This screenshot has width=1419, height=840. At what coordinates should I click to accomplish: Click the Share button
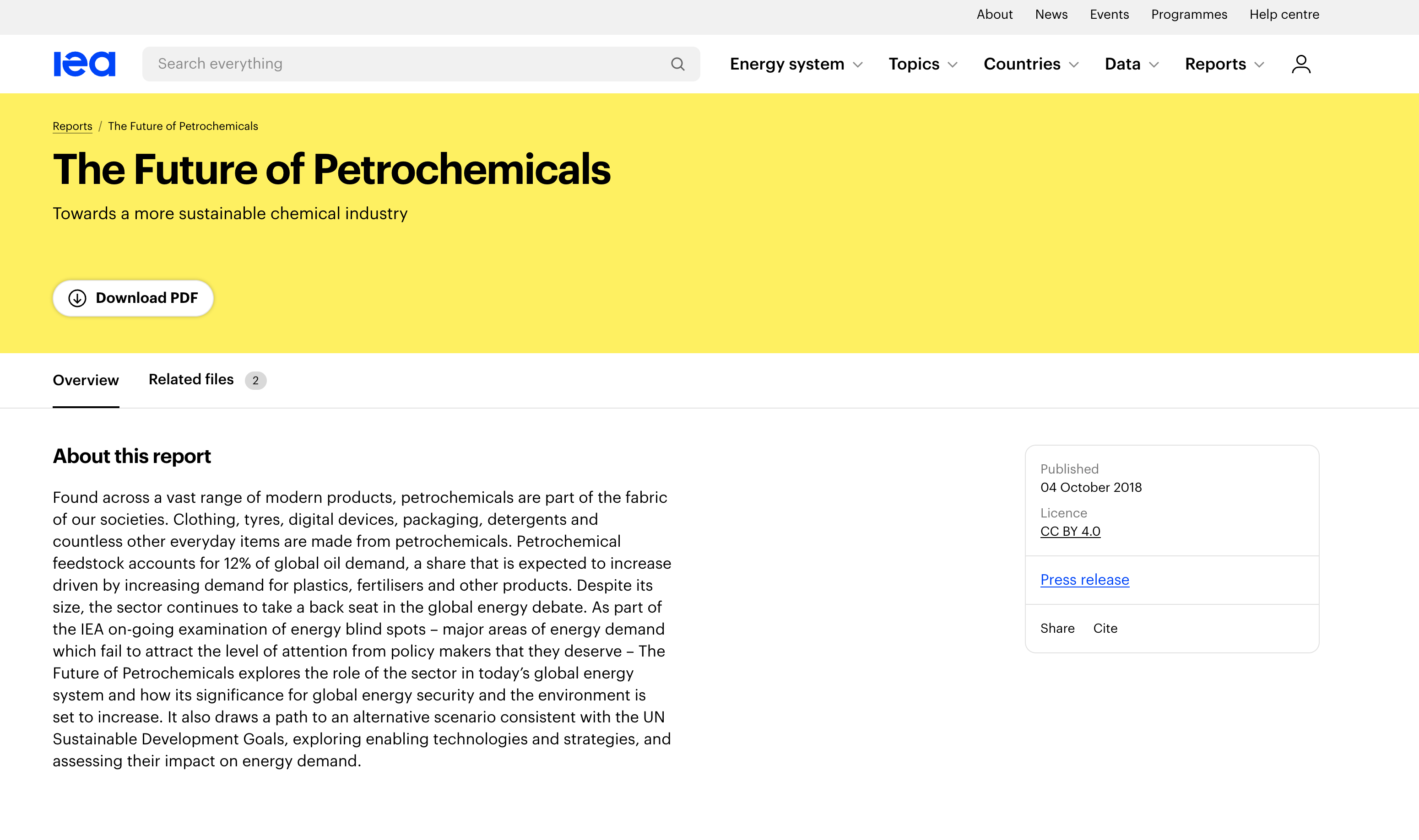pyautogui.click(x=1057, y=628)
